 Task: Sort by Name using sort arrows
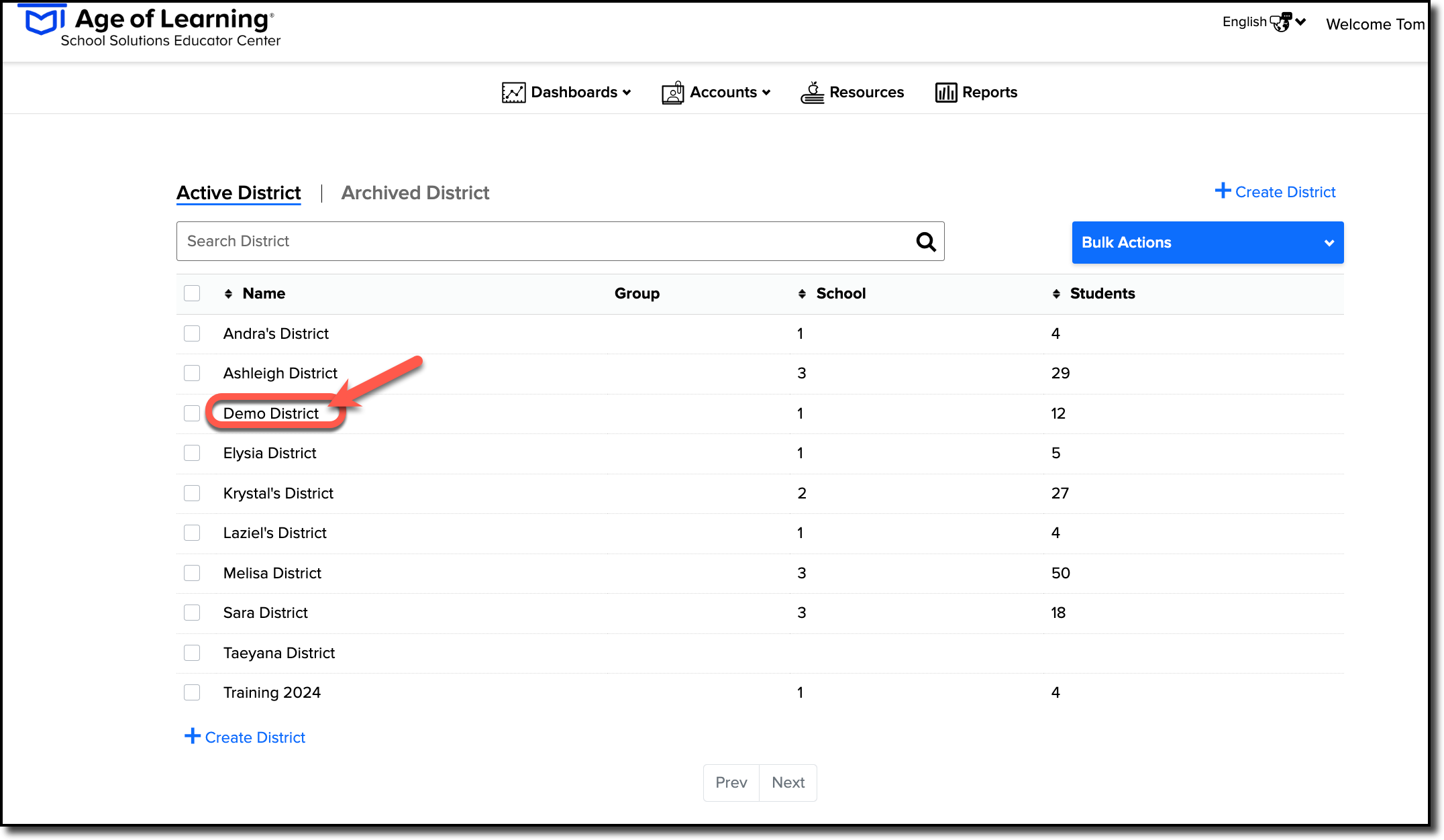[228, 294]
